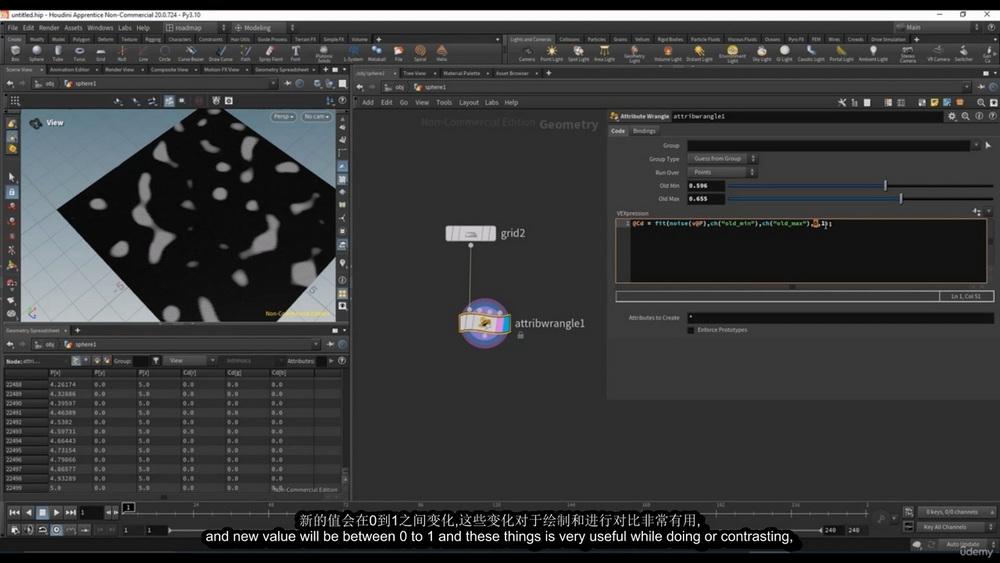1000x563 pixels.
Task: Expand the Group field dropdown arrow
Action: (976, 145)
